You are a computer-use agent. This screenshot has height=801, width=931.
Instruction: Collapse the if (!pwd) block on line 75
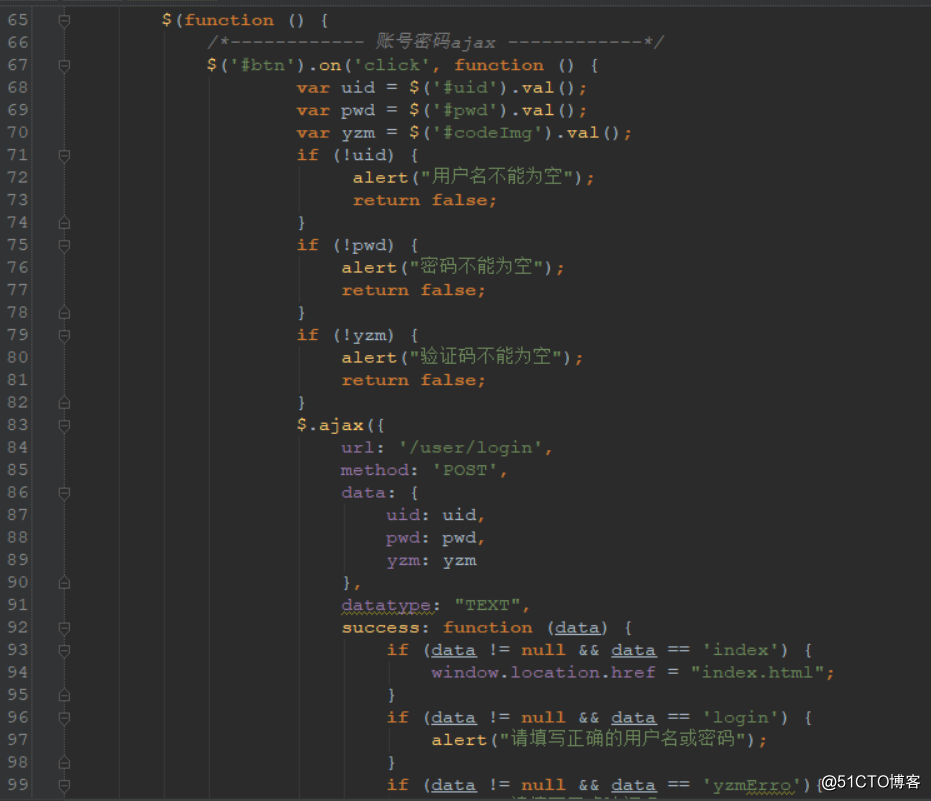click(64, 246)
